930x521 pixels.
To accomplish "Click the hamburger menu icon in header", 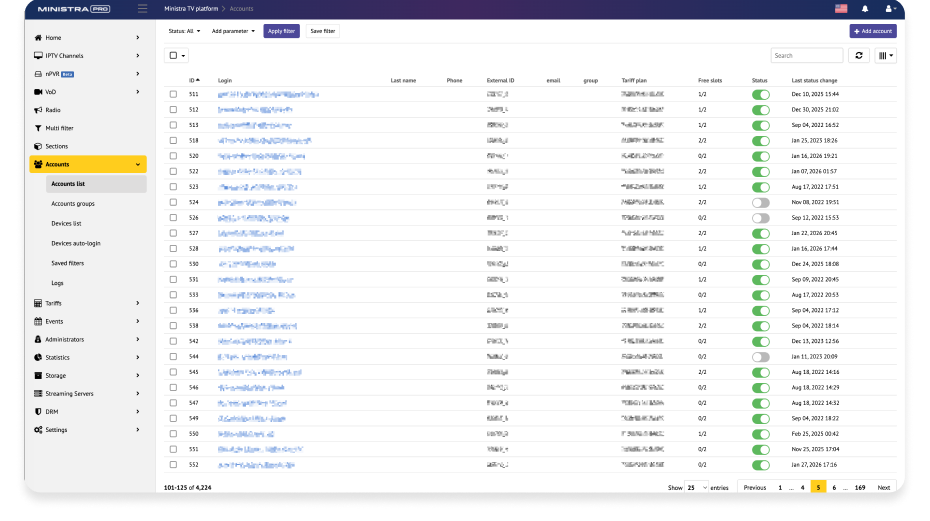I will [142, 9].
